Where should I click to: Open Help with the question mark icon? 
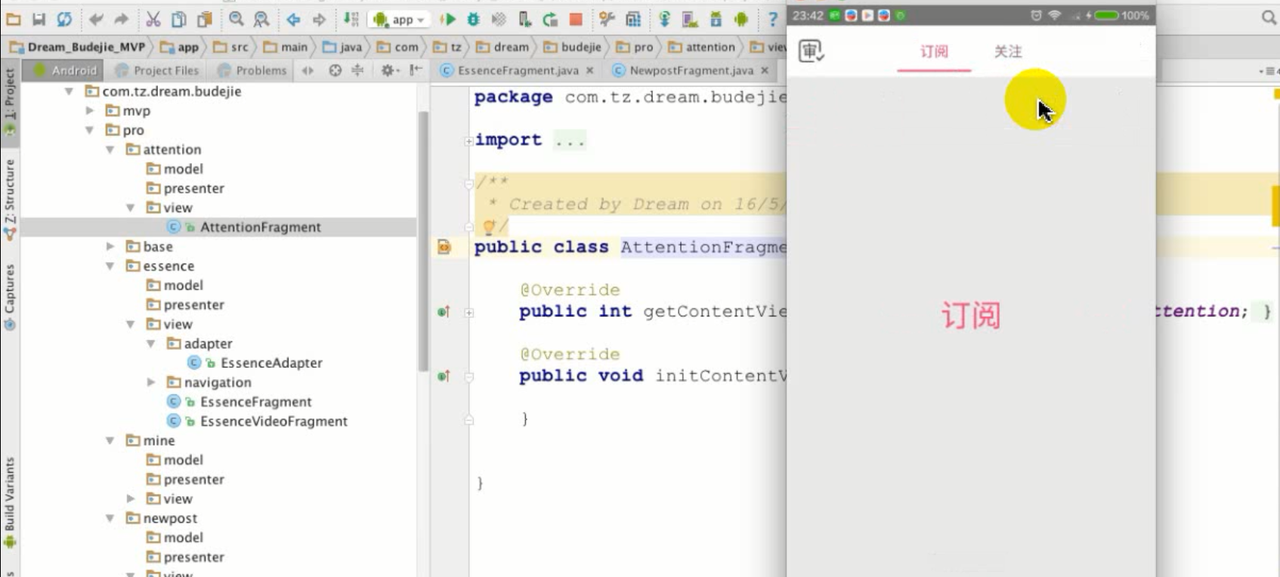point(772,19)
